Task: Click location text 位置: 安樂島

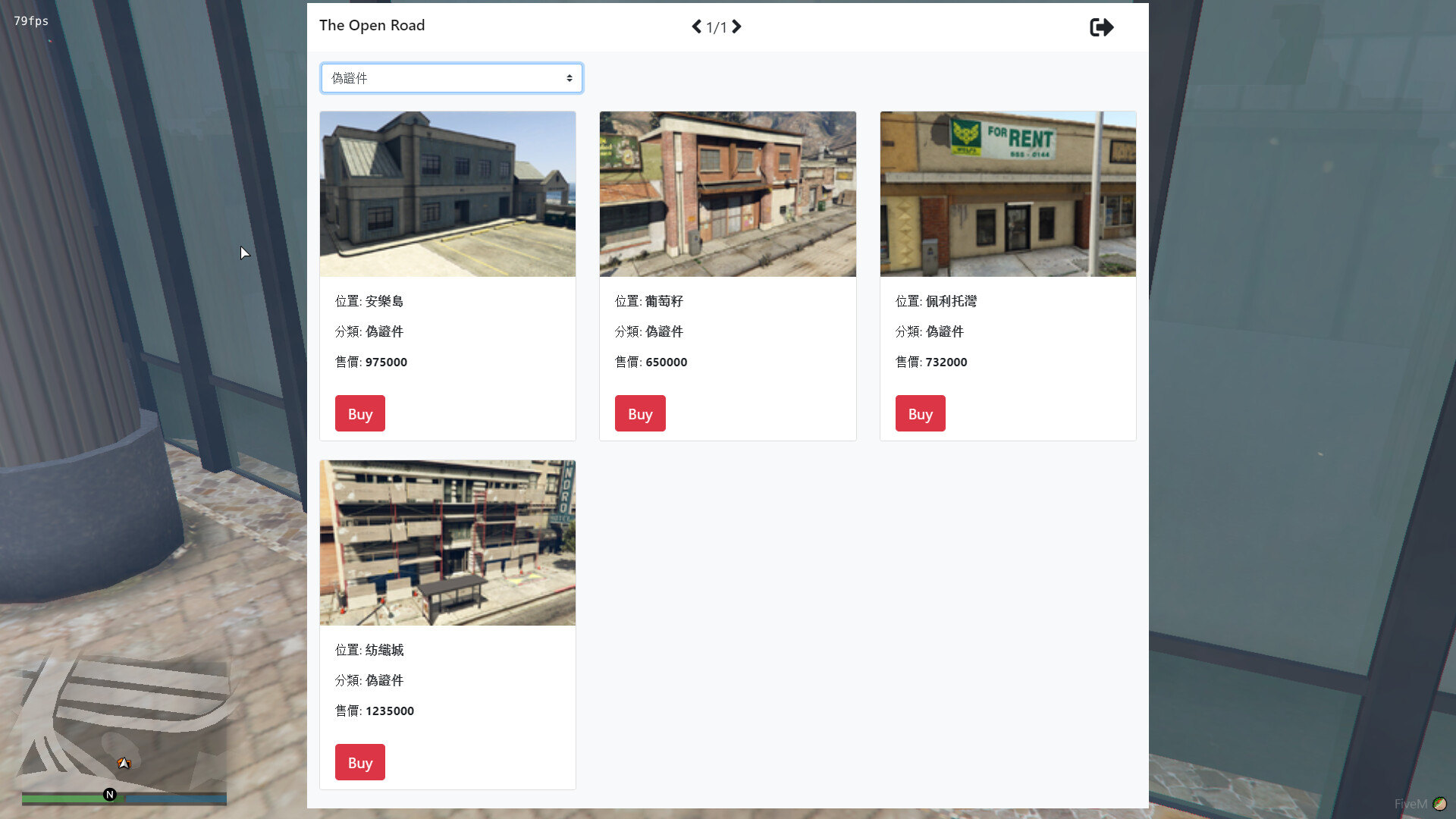Action: click(369, 301)
